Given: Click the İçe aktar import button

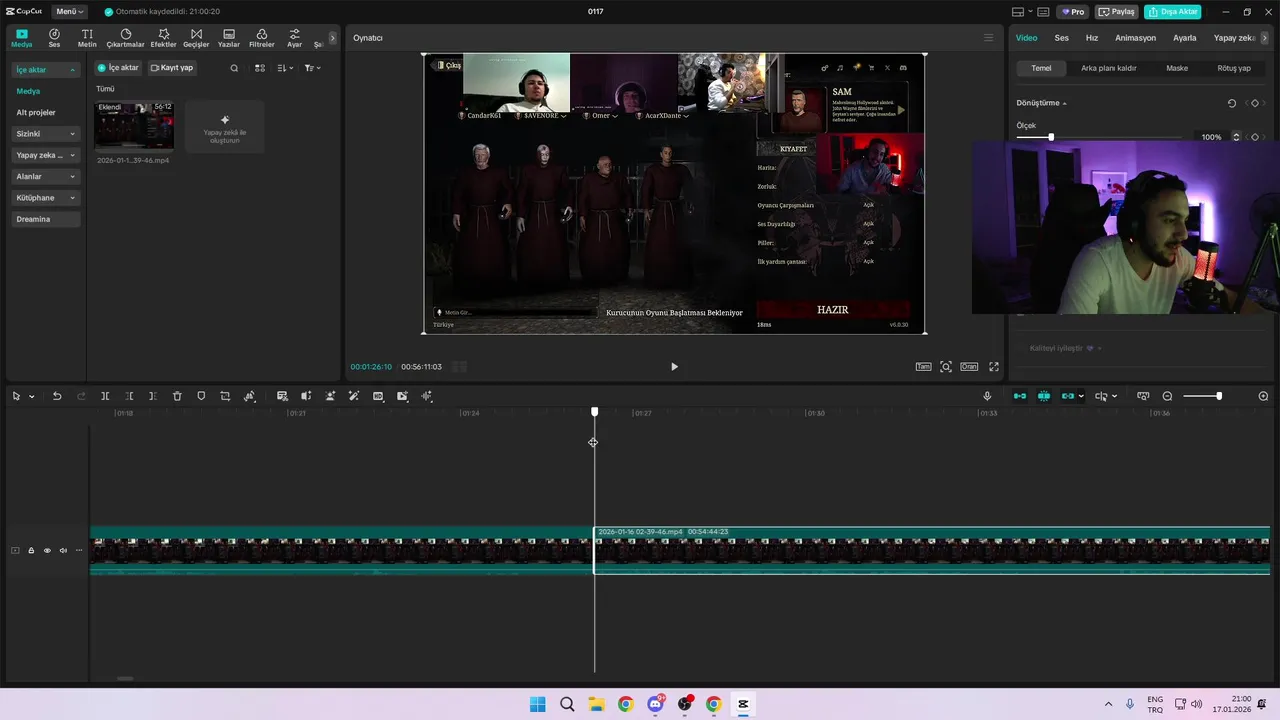Looking at the screenshot, I should [118, 68].
